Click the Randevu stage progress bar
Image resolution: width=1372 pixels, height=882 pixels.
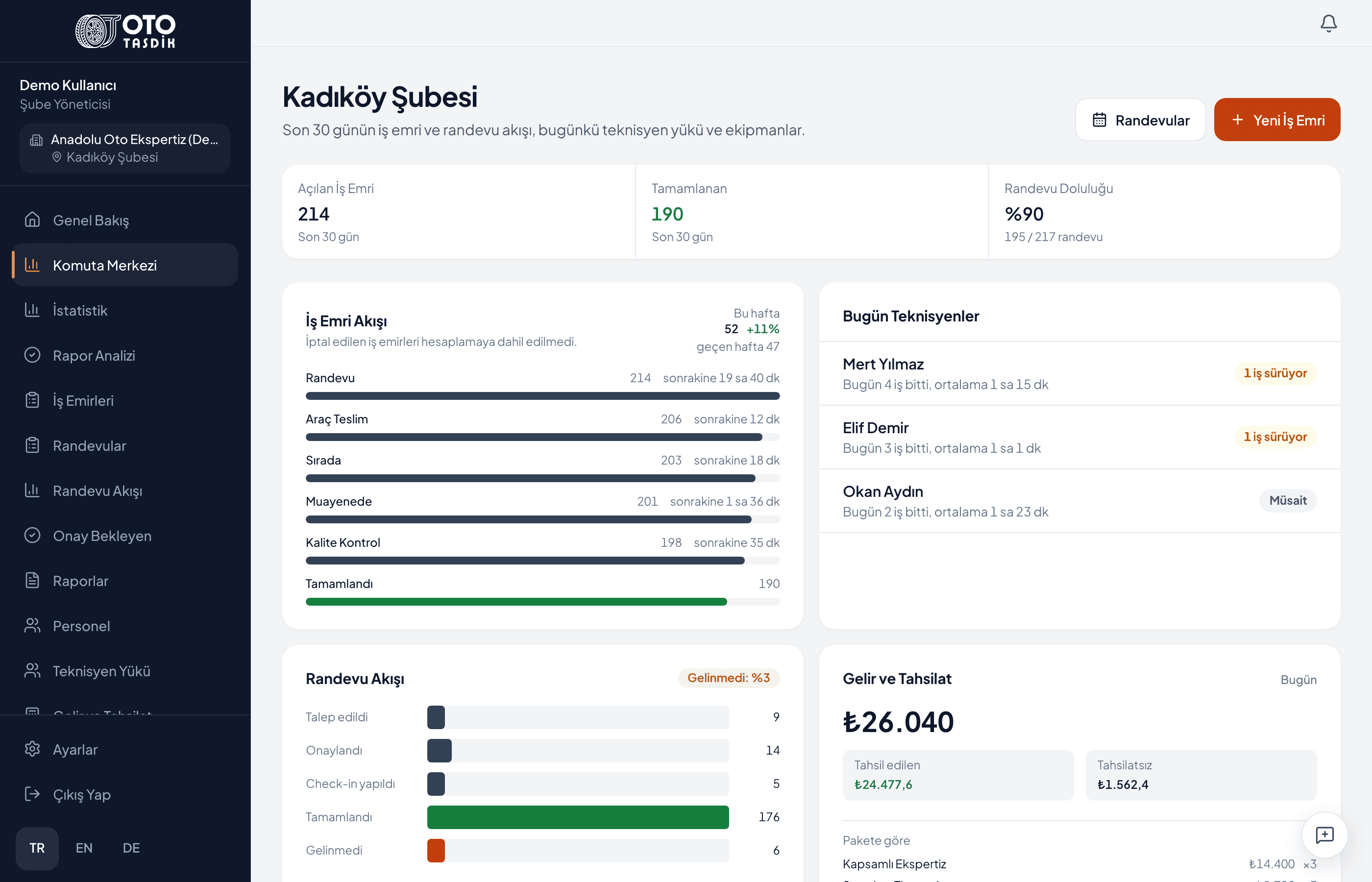(x=542, y=396)
